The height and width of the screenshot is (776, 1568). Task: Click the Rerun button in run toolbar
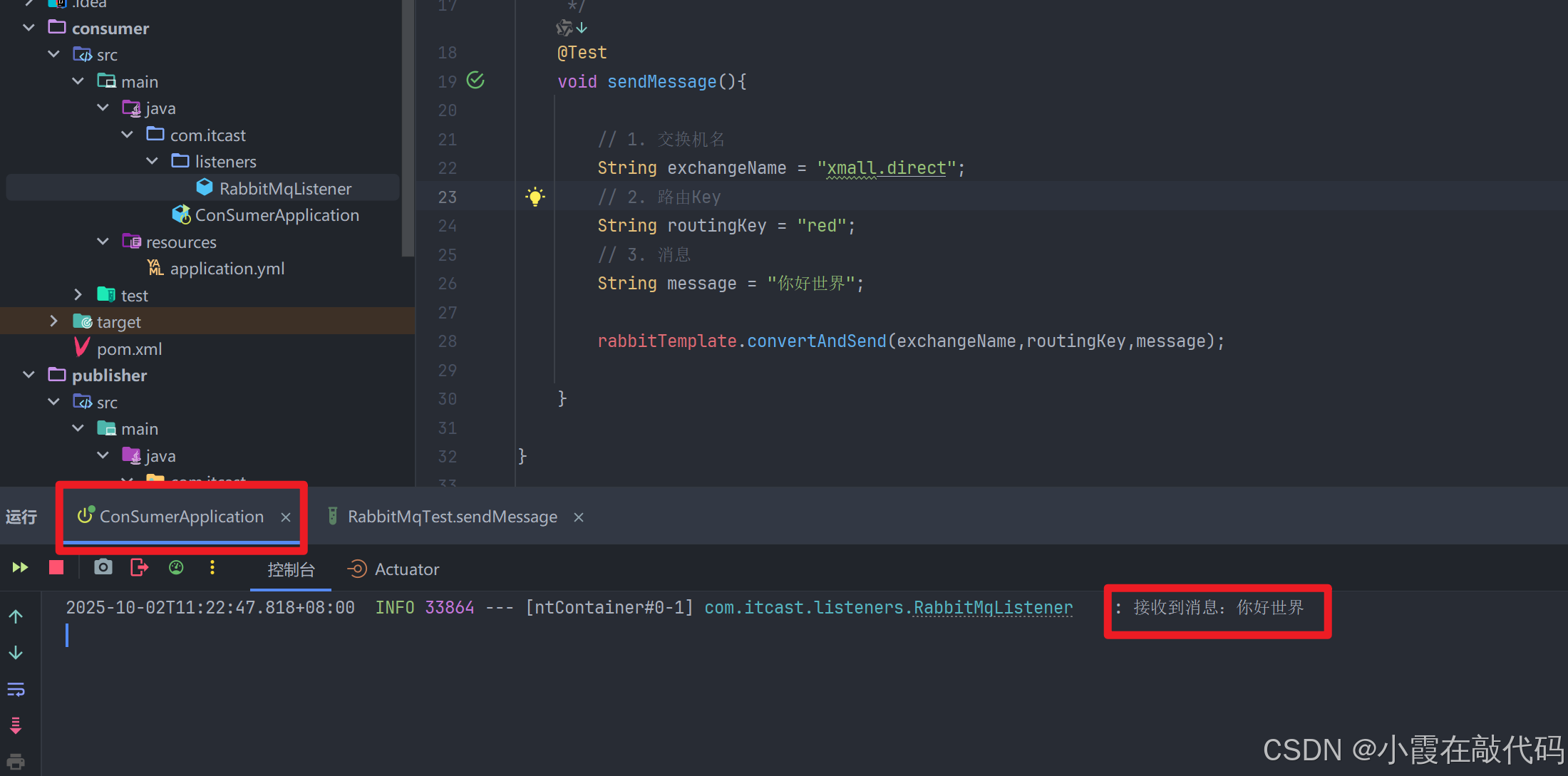coord(20,568)
